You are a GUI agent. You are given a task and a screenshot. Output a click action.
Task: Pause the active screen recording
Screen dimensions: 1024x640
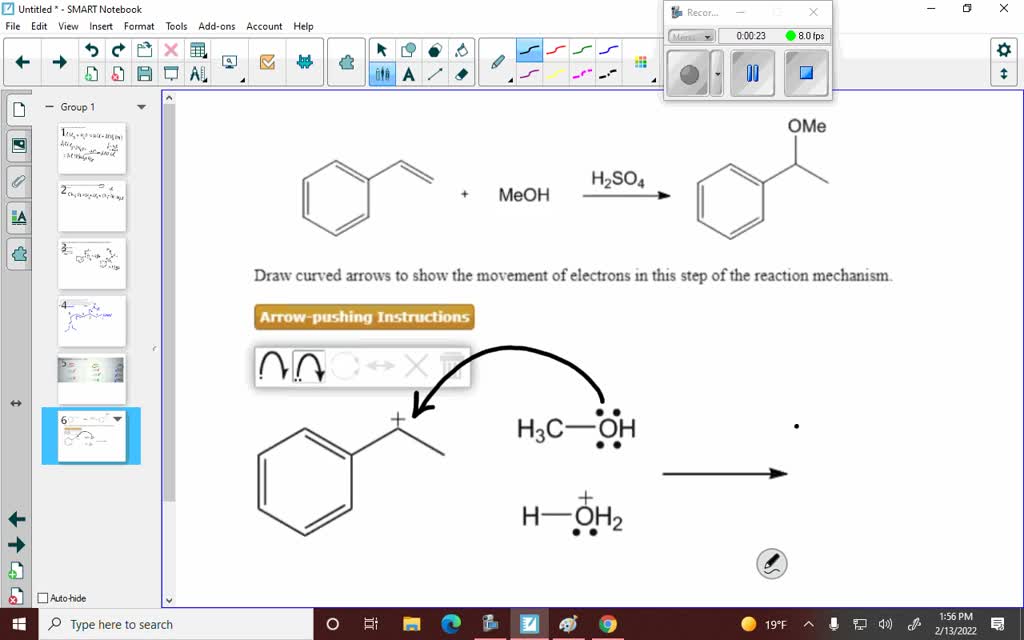(x=751, y=72)
